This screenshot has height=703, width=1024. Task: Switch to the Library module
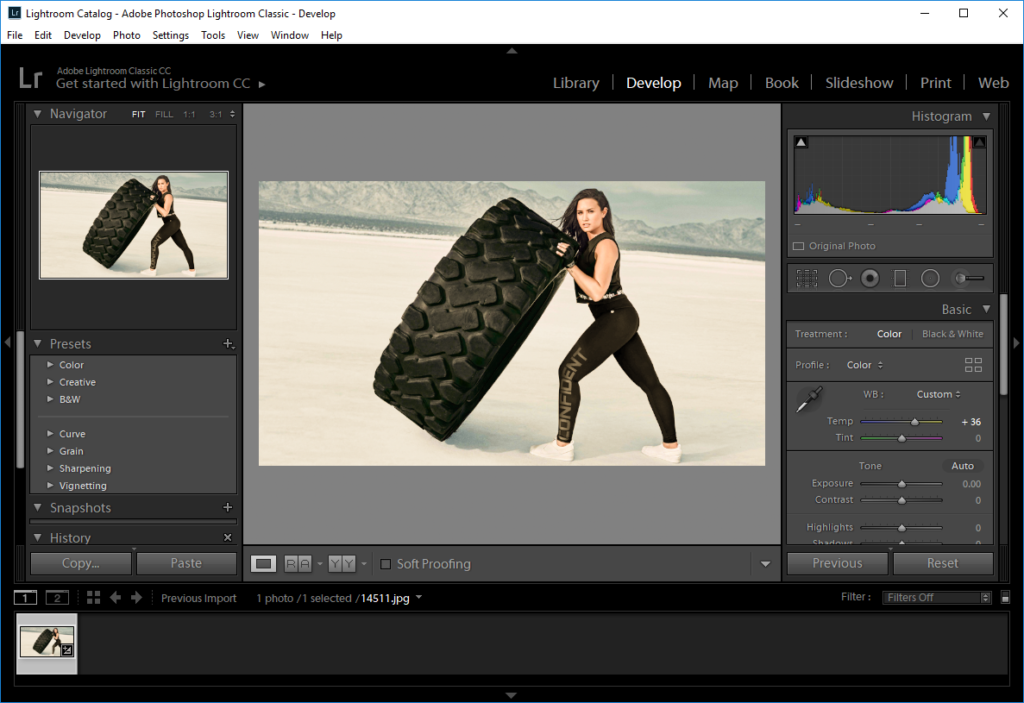click(x=576, y=83)
